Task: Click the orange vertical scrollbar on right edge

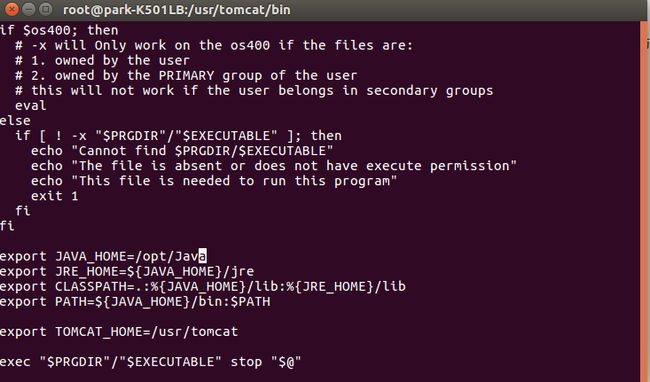Action: click(644, 202)
